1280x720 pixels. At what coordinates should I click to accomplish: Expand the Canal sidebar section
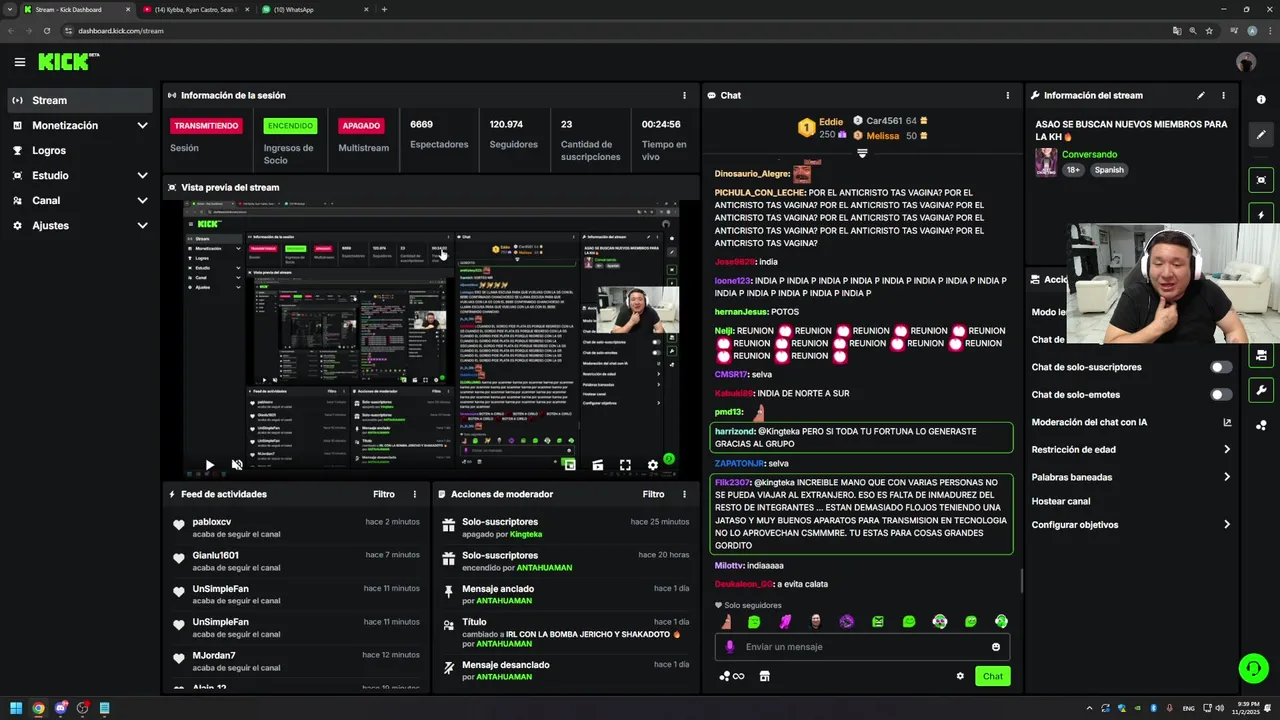(x=82, y=200)
